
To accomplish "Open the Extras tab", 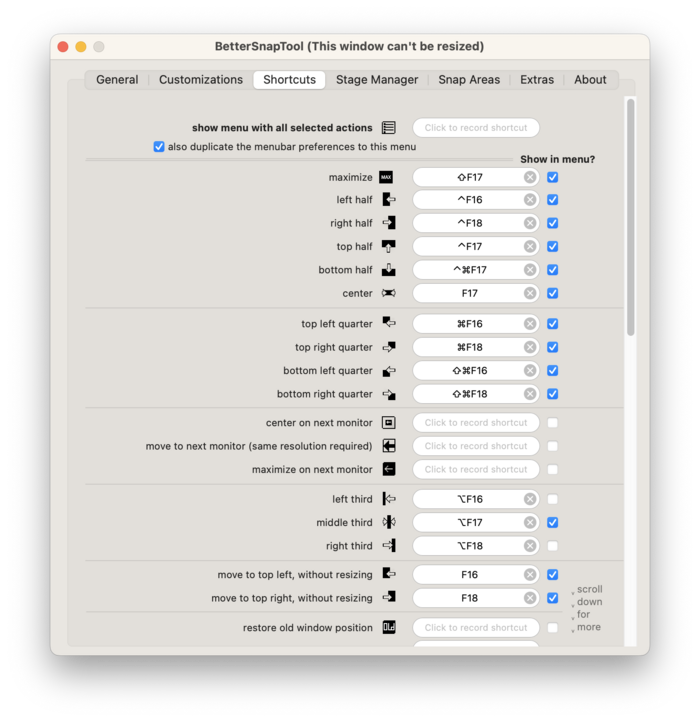I will (537, 80).
